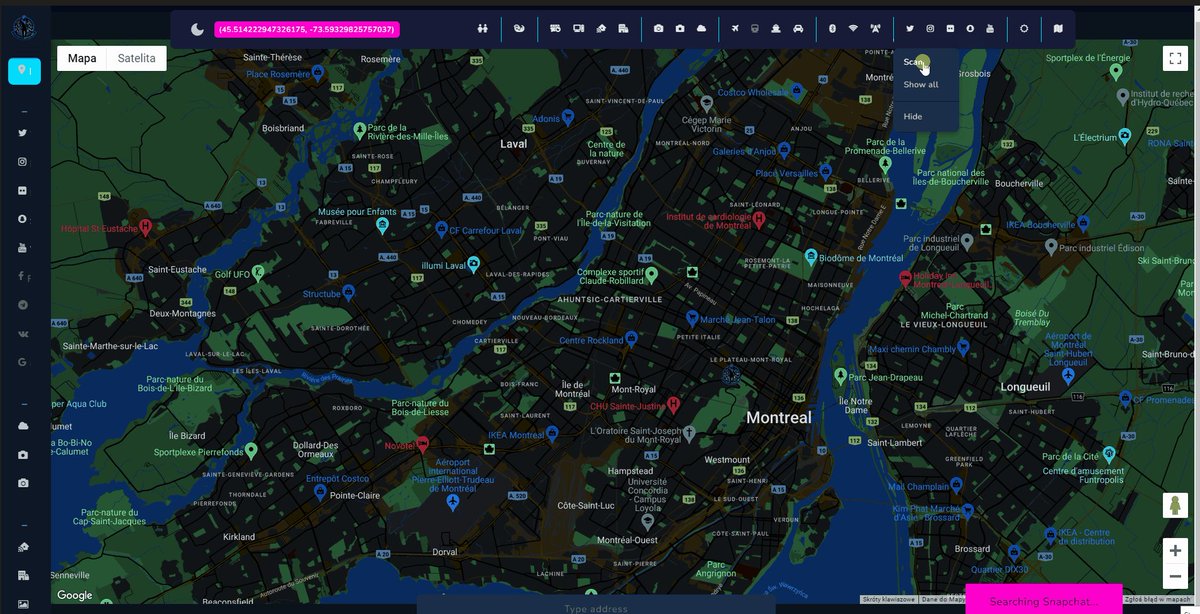Open the Google logo link on map

[x=75, y=596]
